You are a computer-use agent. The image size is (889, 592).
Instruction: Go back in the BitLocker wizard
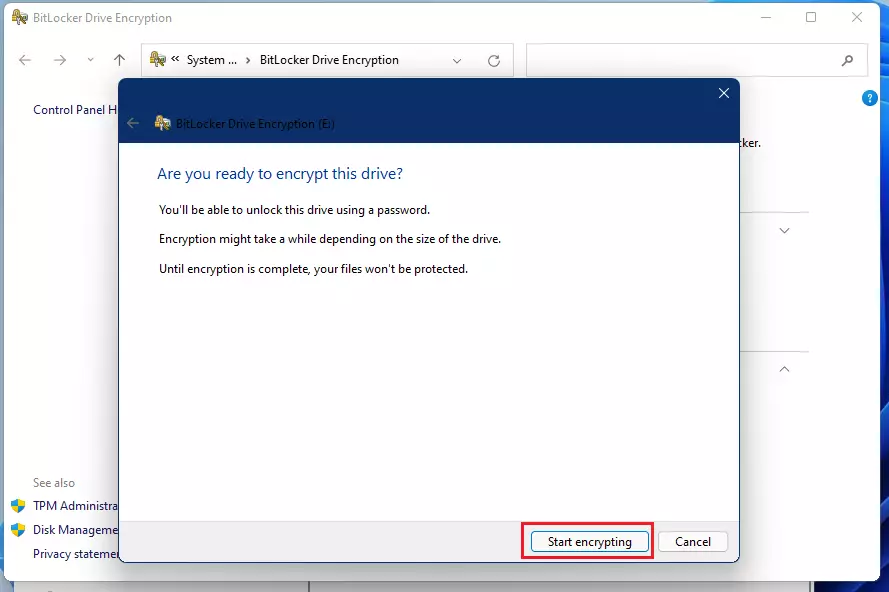pos(133,123)
